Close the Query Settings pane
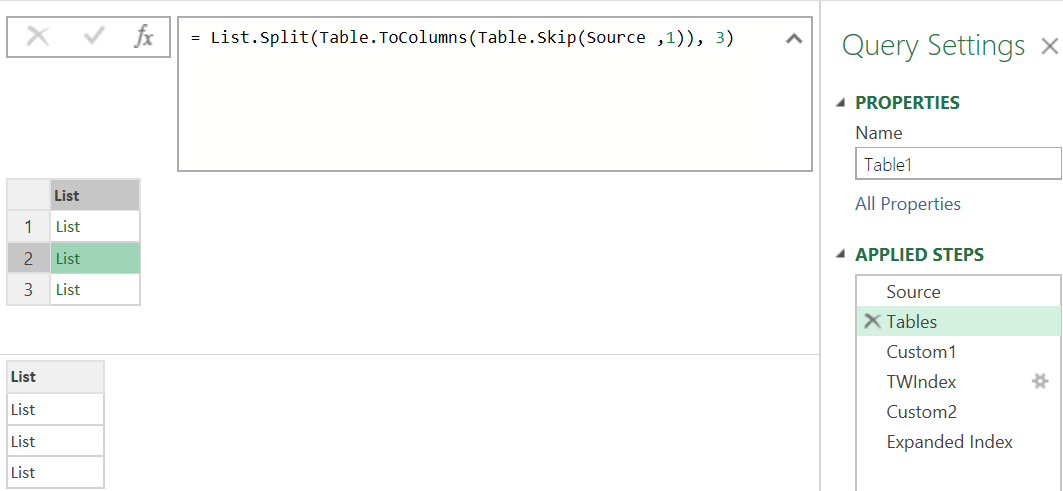The width and height of the screenshot is (1063, 491). 1049,46
